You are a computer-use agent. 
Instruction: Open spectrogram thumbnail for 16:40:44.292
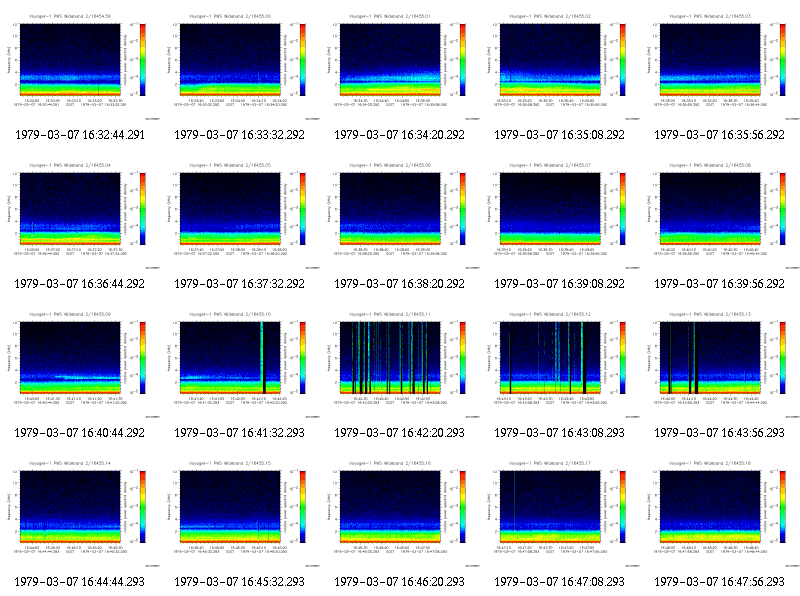pos(80,363)
